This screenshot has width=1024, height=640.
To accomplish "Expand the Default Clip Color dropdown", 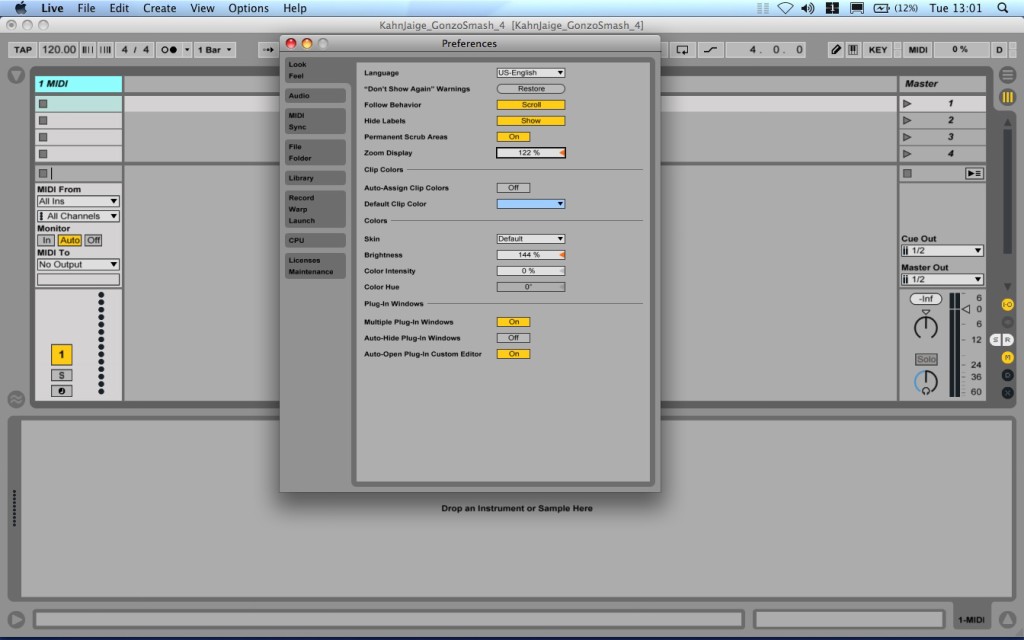I will 531,204.
